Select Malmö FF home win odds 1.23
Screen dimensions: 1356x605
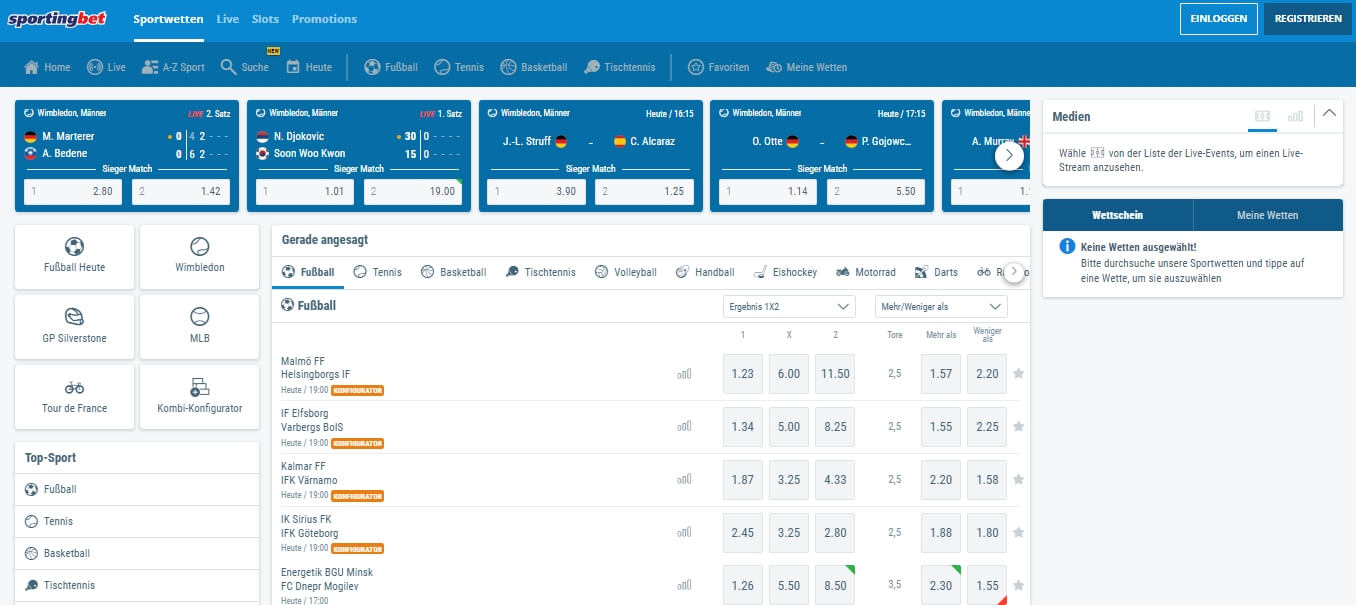click(743, 374)
